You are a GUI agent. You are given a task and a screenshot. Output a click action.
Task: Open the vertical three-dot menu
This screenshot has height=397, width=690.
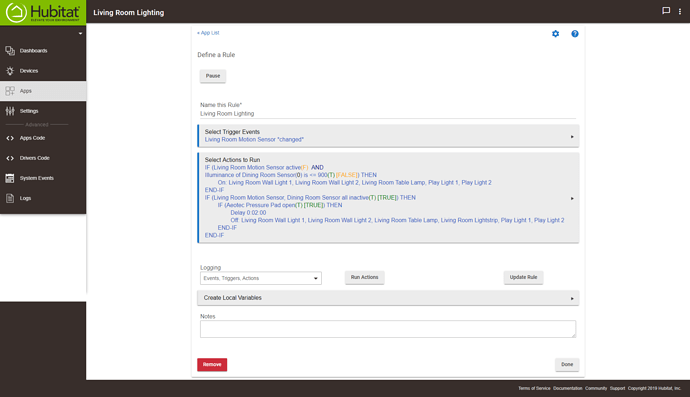[680, 12]
